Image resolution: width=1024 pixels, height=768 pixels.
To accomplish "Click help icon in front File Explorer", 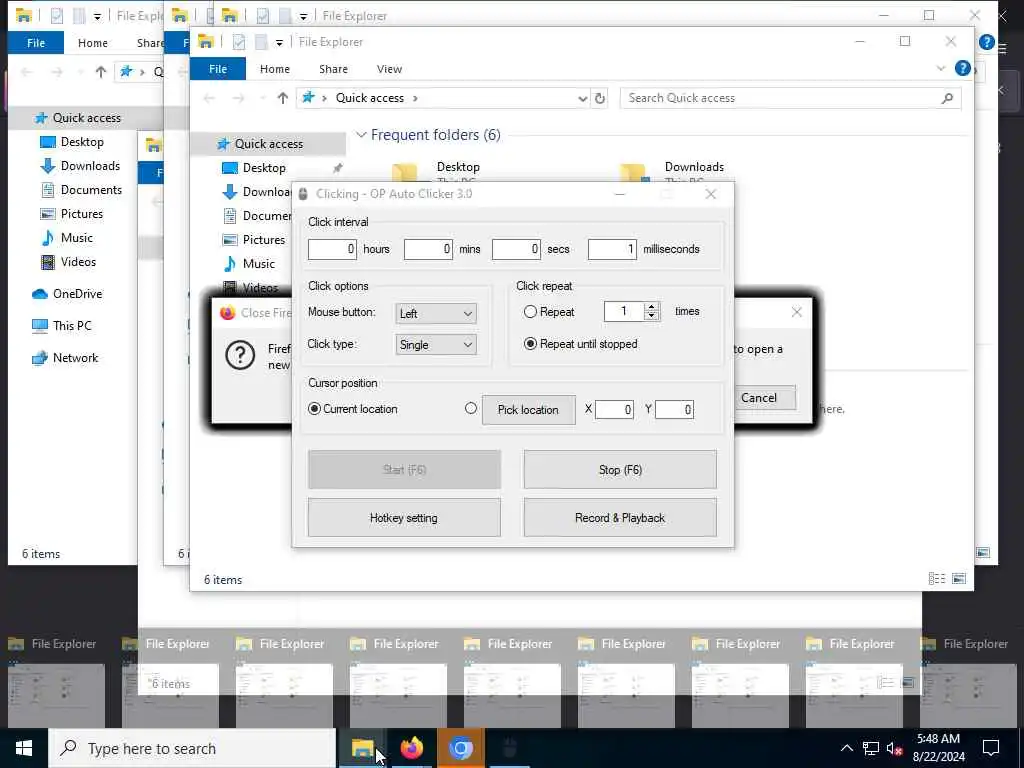I will 962,68.
